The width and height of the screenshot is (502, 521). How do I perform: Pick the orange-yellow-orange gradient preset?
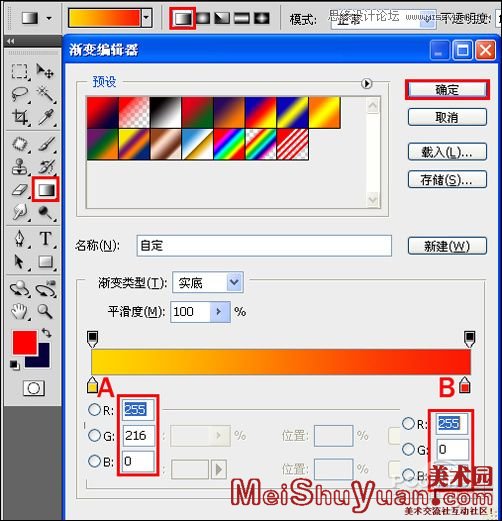pyautogui.click(x=325, y=112)
